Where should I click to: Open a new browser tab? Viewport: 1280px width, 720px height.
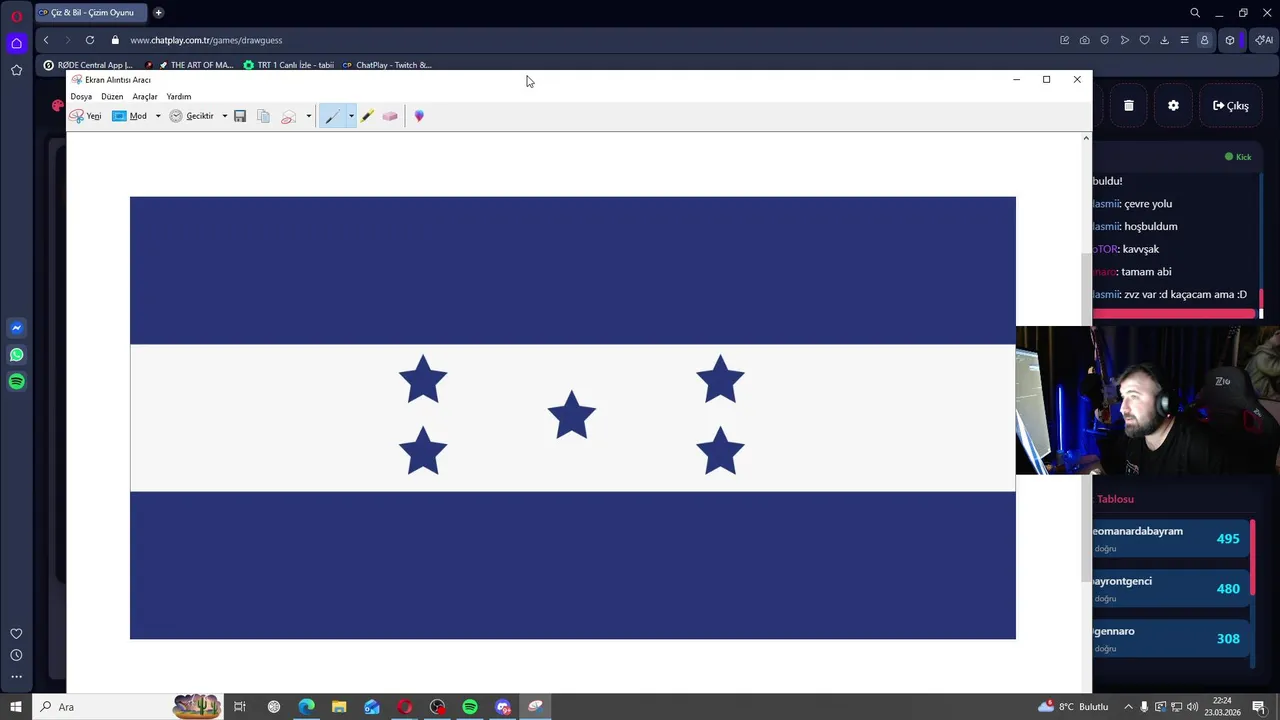click(158, 13)
